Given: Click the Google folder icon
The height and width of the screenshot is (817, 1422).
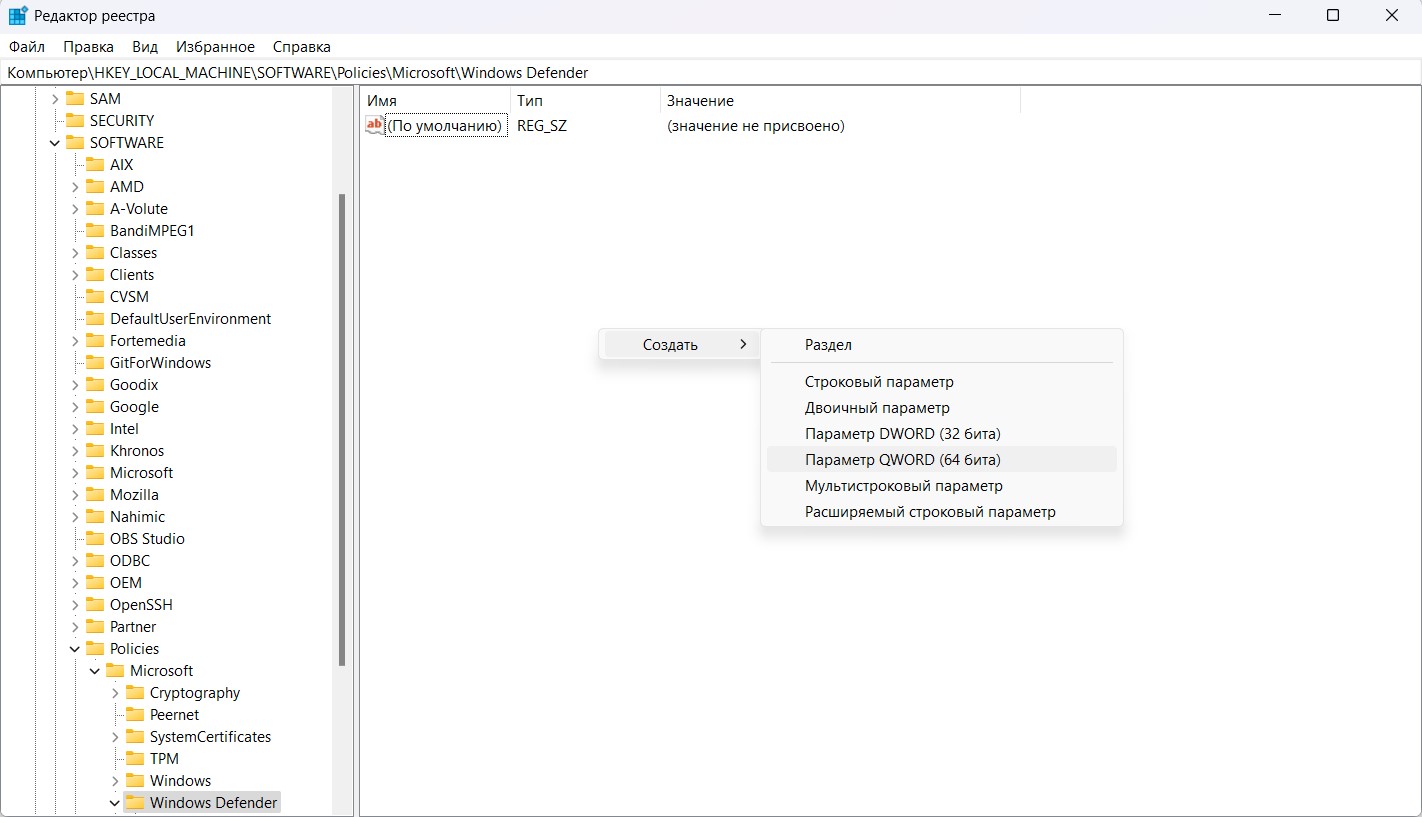Looking at the screenshot, I should (95, 406).
